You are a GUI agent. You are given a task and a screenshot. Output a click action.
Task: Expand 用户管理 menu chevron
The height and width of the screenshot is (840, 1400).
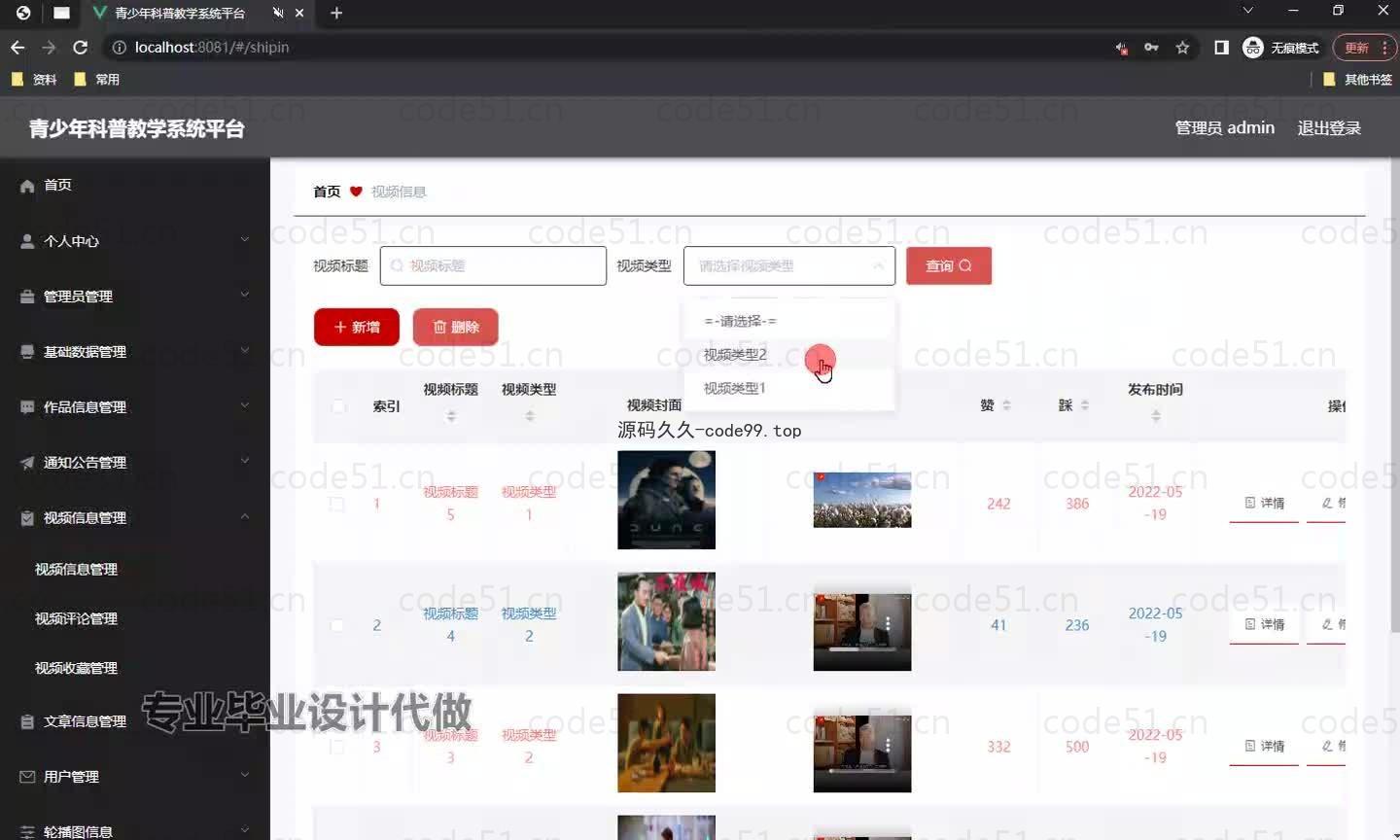click(245, 775)
